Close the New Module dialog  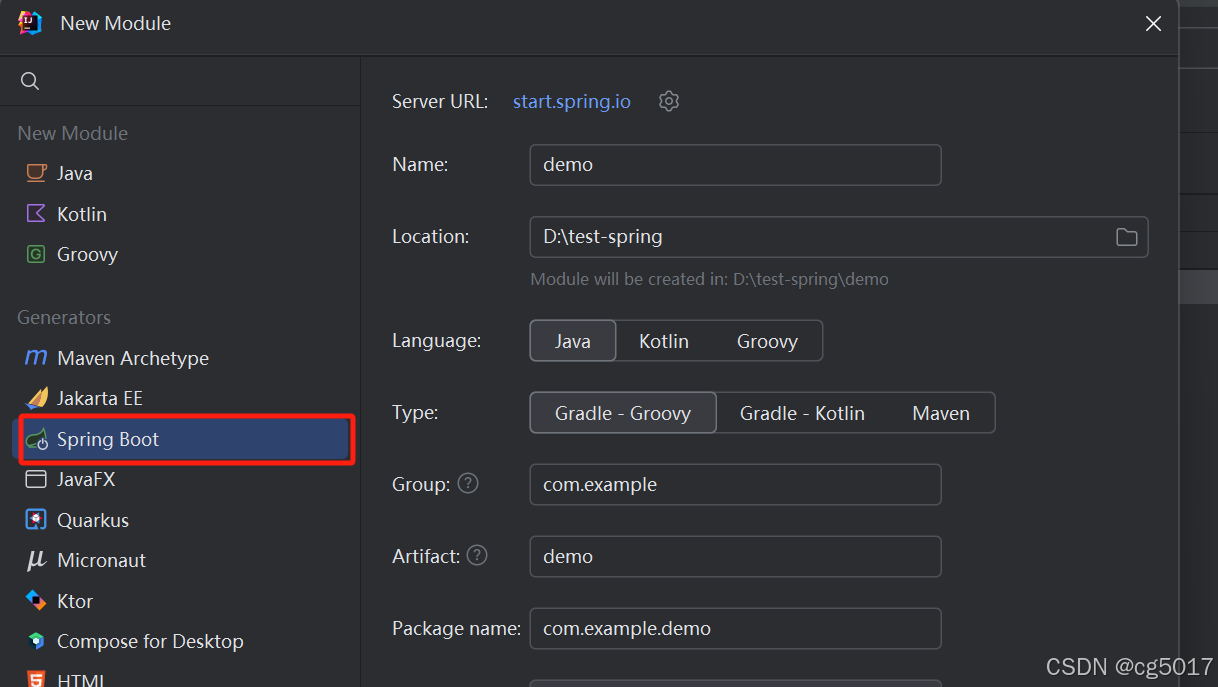(x=1153, y=24)
